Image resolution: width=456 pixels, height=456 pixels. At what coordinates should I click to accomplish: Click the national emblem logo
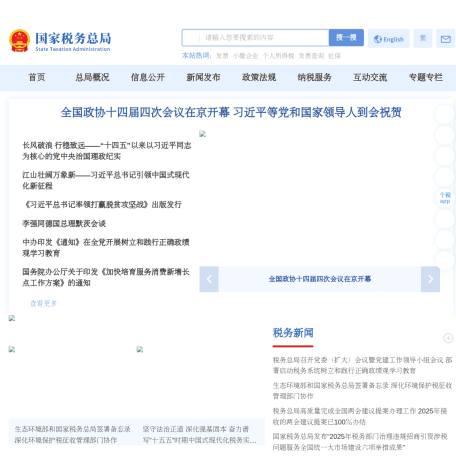19,41
